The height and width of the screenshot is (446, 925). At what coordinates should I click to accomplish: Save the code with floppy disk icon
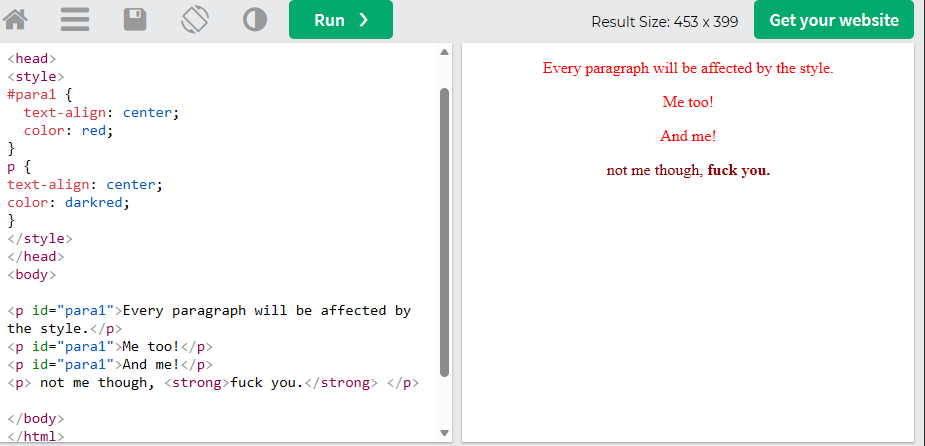point(135,19)
